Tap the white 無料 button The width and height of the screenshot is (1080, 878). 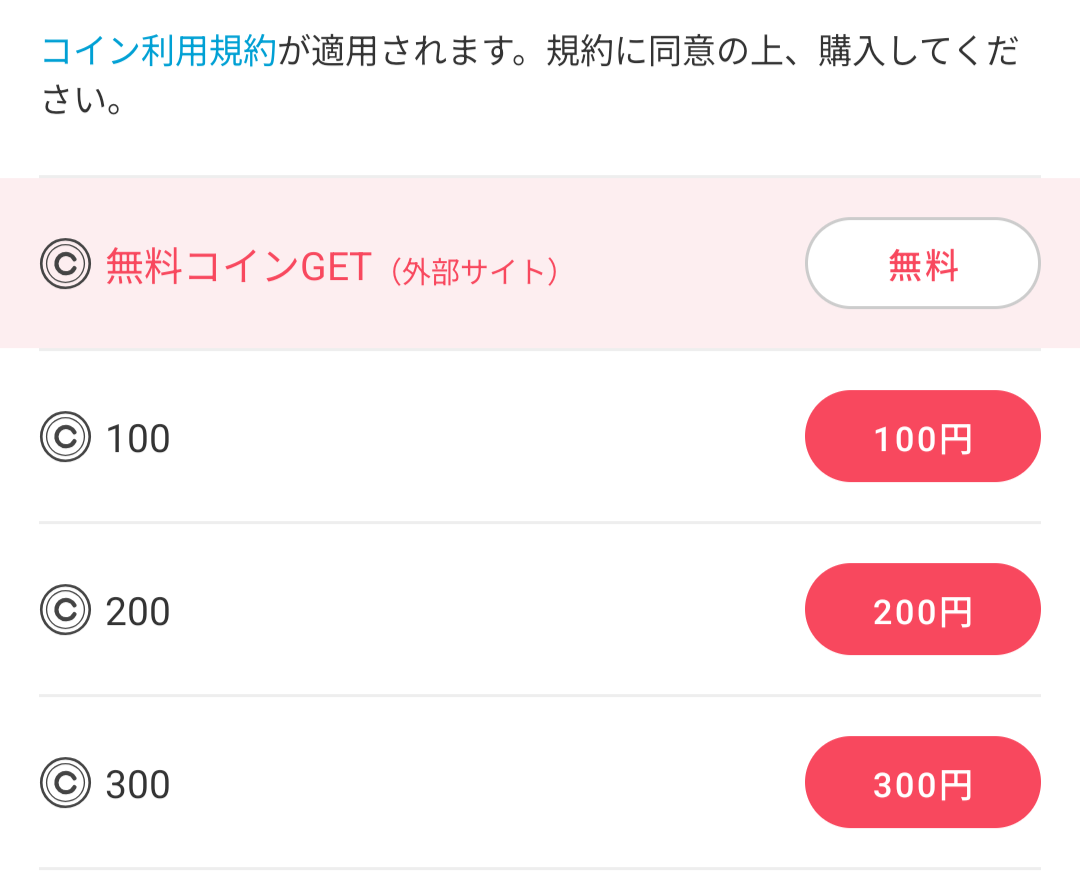click(922, 263)
